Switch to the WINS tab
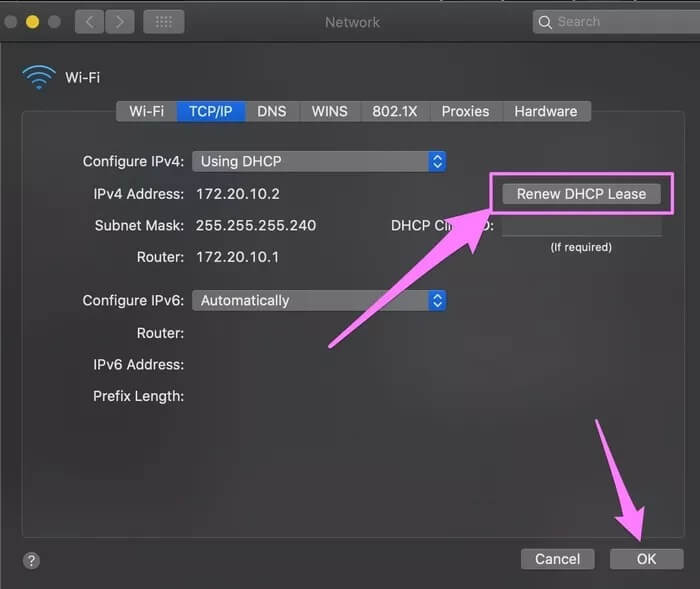700x589 pixels. pos(329,111)
